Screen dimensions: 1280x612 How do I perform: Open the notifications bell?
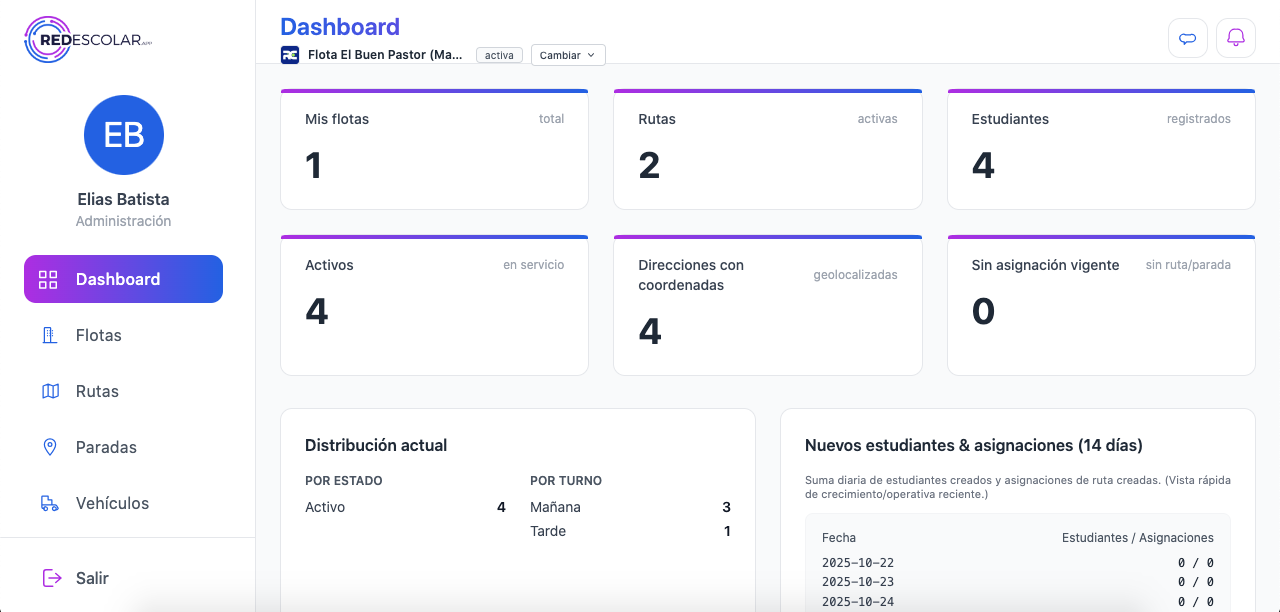(x=1236, y=38)
